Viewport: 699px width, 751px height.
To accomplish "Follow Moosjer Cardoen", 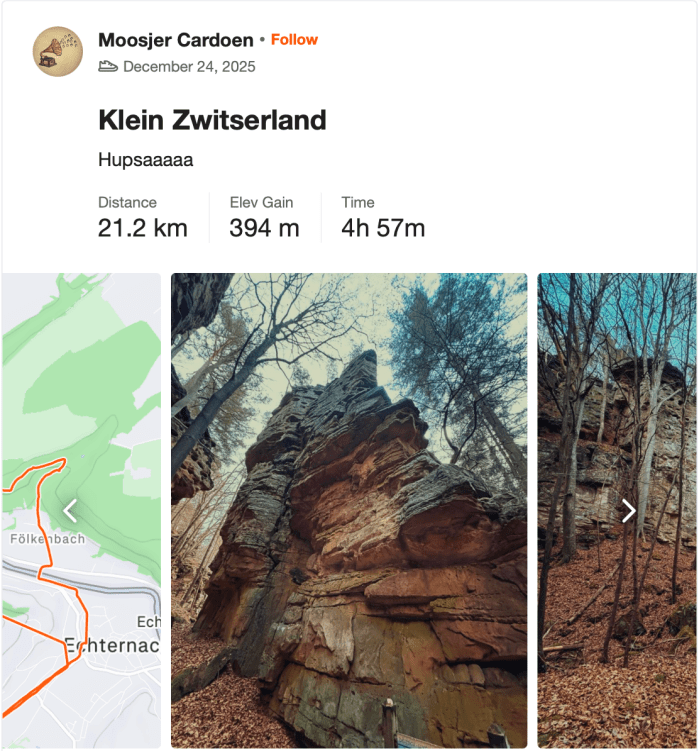I will (294, 39).
